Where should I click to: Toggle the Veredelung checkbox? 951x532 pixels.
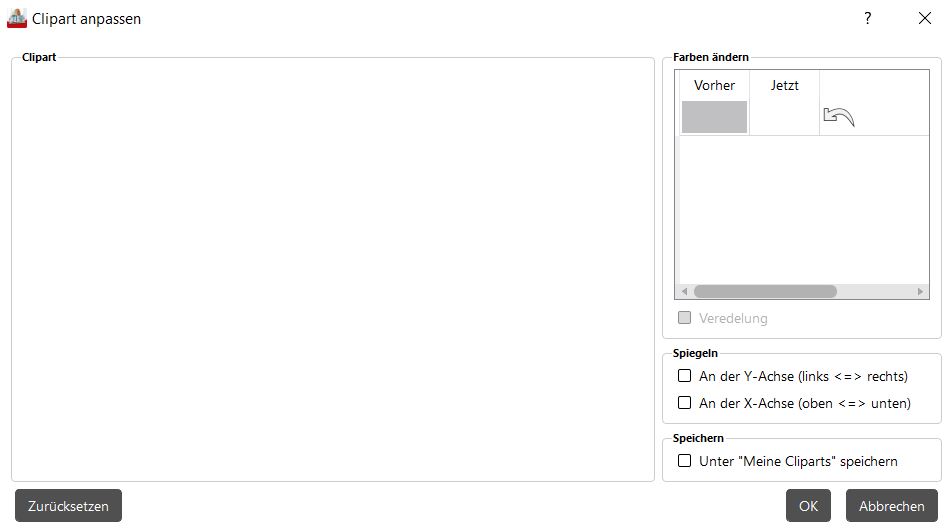pyautogui.click(x=685, y=318)
